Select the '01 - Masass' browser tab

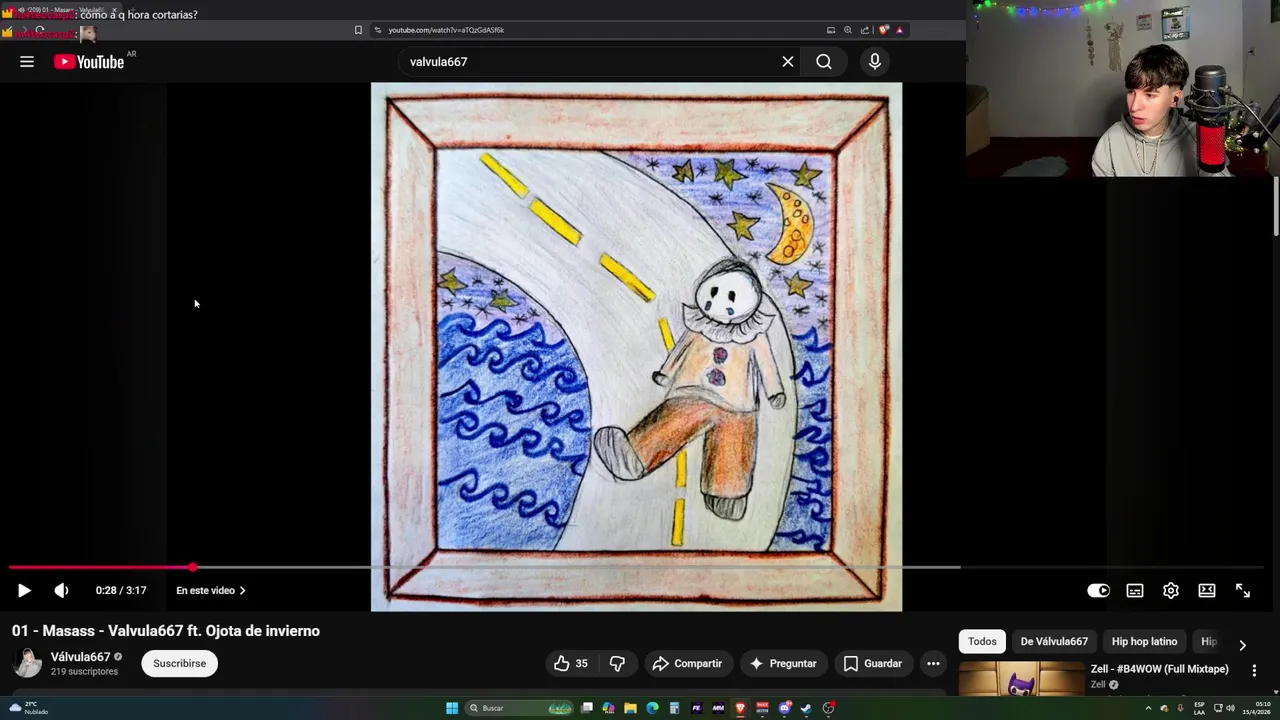pyautogui.click(x=62, y=10)
